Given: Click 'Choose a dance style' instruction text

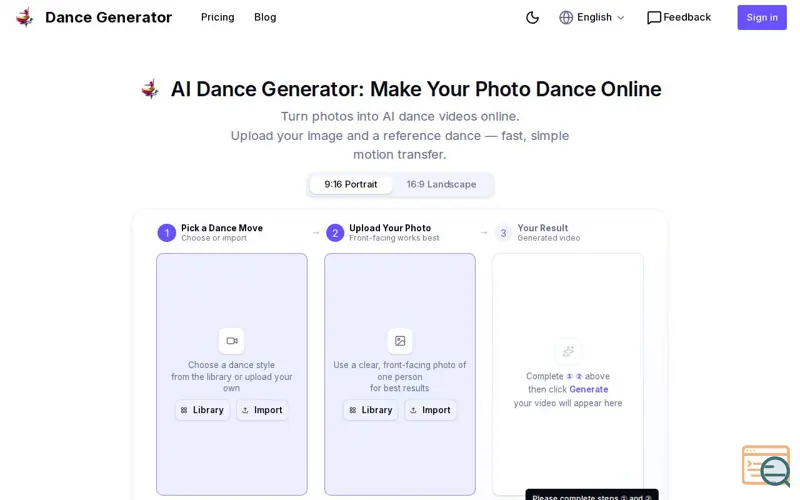Looking at the screenshot, I should coord(231,365).
